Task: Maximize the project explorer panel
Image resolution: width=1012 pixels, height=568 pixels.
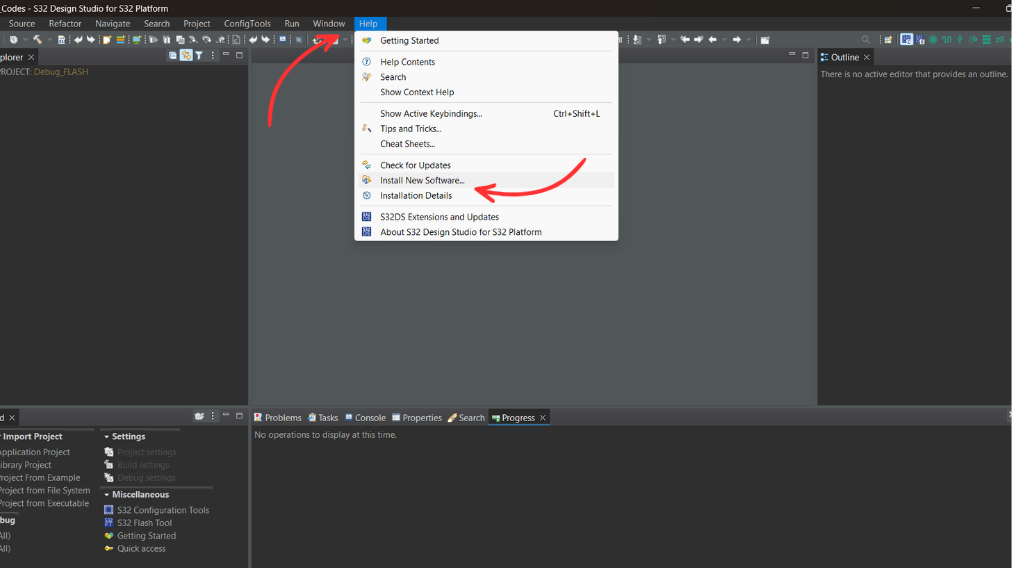Action: click(x=239, y=56)
